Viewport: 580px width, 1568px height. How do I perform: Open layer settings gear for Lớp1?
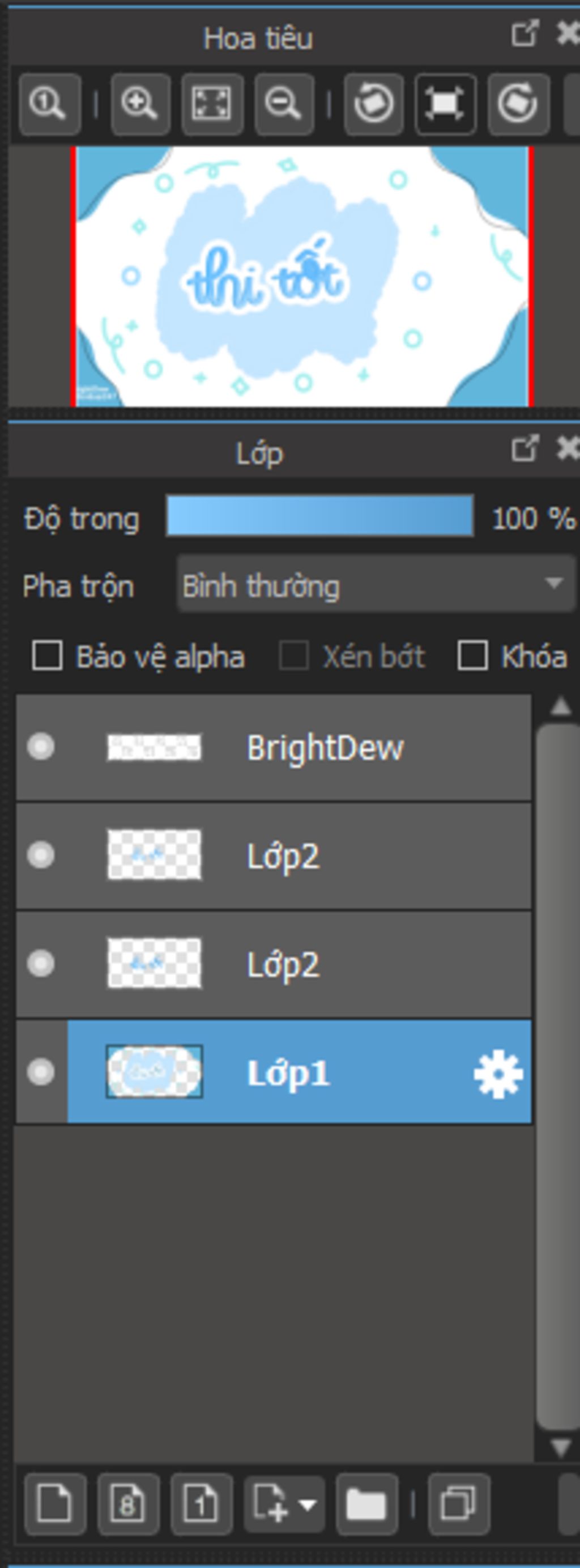498,1074
